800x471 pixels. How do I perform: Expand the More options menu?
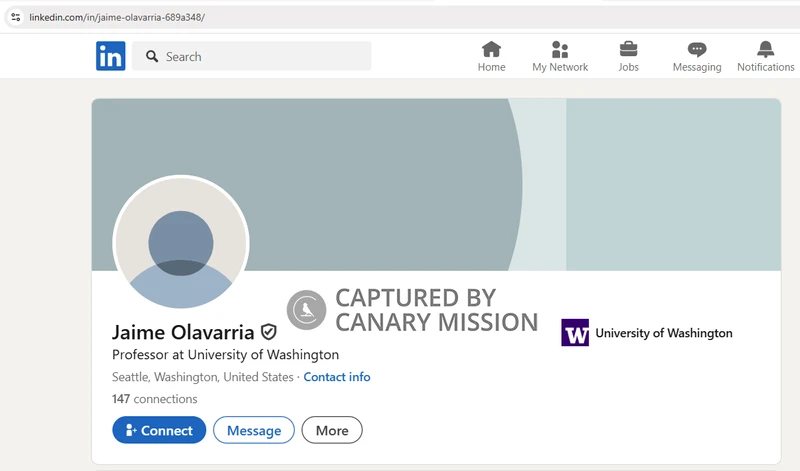click(332, 430)
